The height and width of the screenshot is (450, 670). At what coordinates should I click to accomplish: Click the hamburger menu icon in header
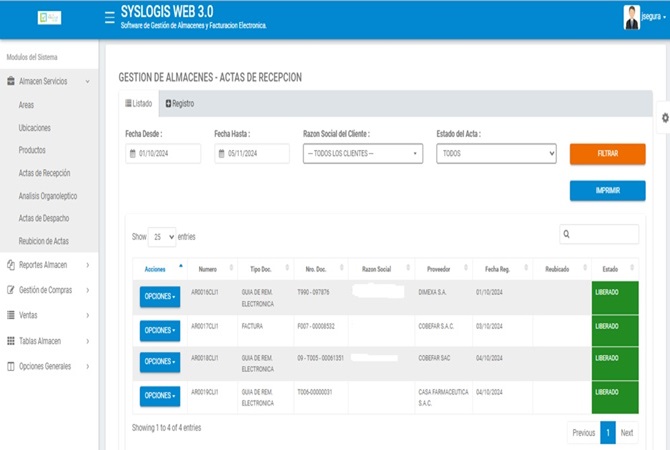point(109,19)
